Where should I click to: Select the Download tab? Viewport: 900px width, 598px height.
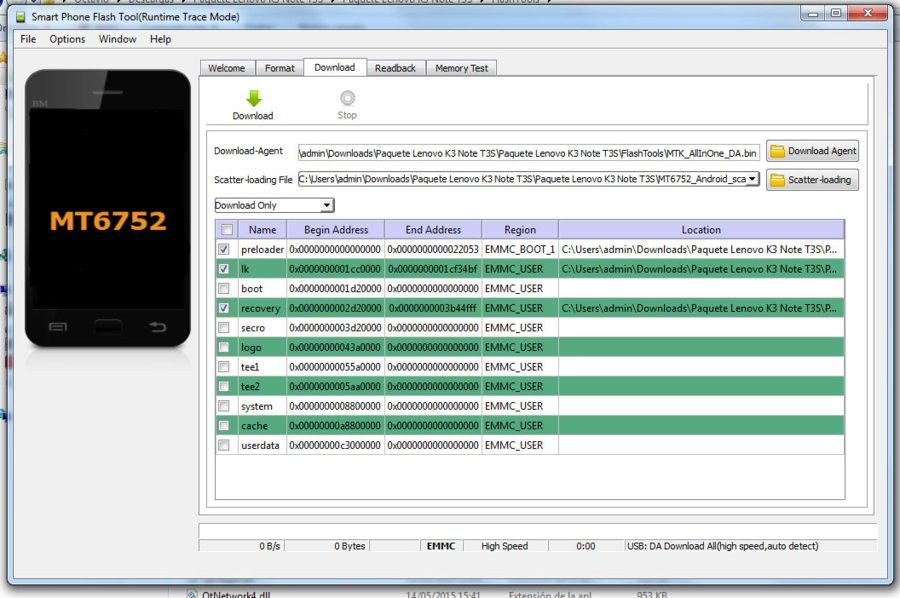point(335,67)
